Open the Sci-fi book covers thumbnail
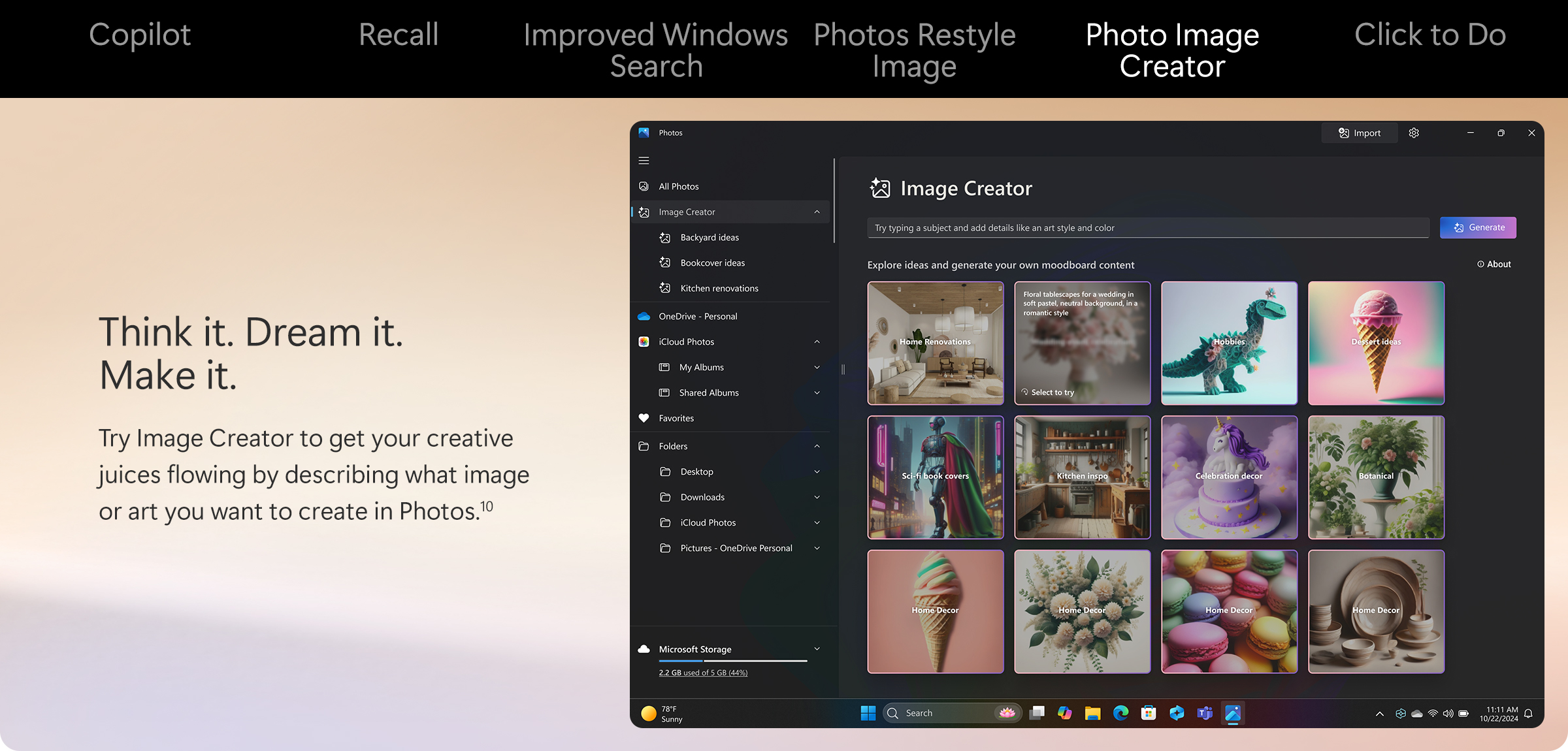The width and height of the screenshot is (1568, 751). (x=936, y=477)
